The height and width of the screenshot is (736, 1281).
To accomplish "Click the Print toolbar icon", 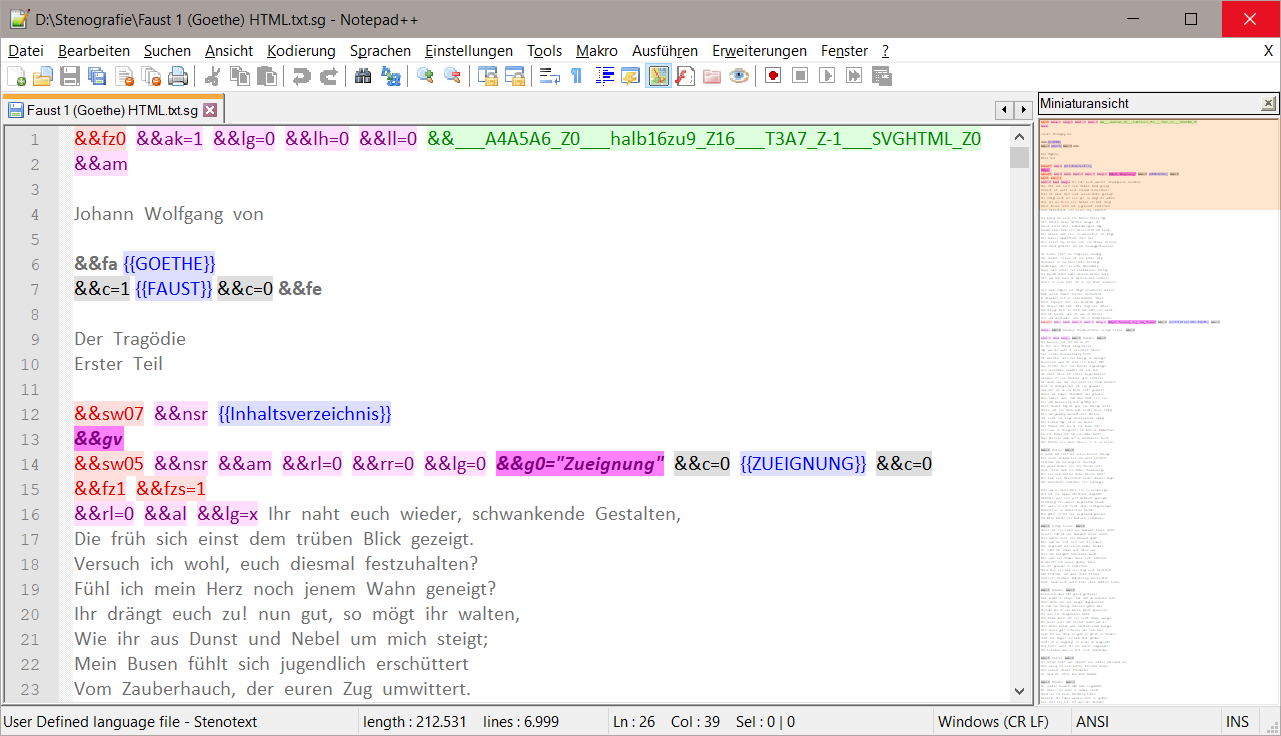I will coord(178,76).
